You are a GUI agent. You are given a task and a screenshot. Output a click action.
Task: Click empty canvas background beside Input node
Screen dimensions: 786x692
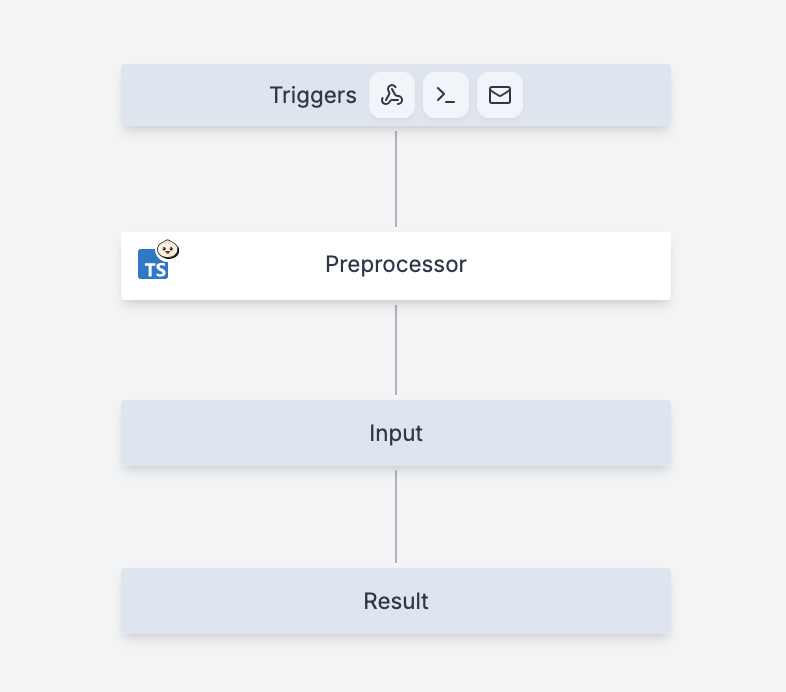point(727,433)
